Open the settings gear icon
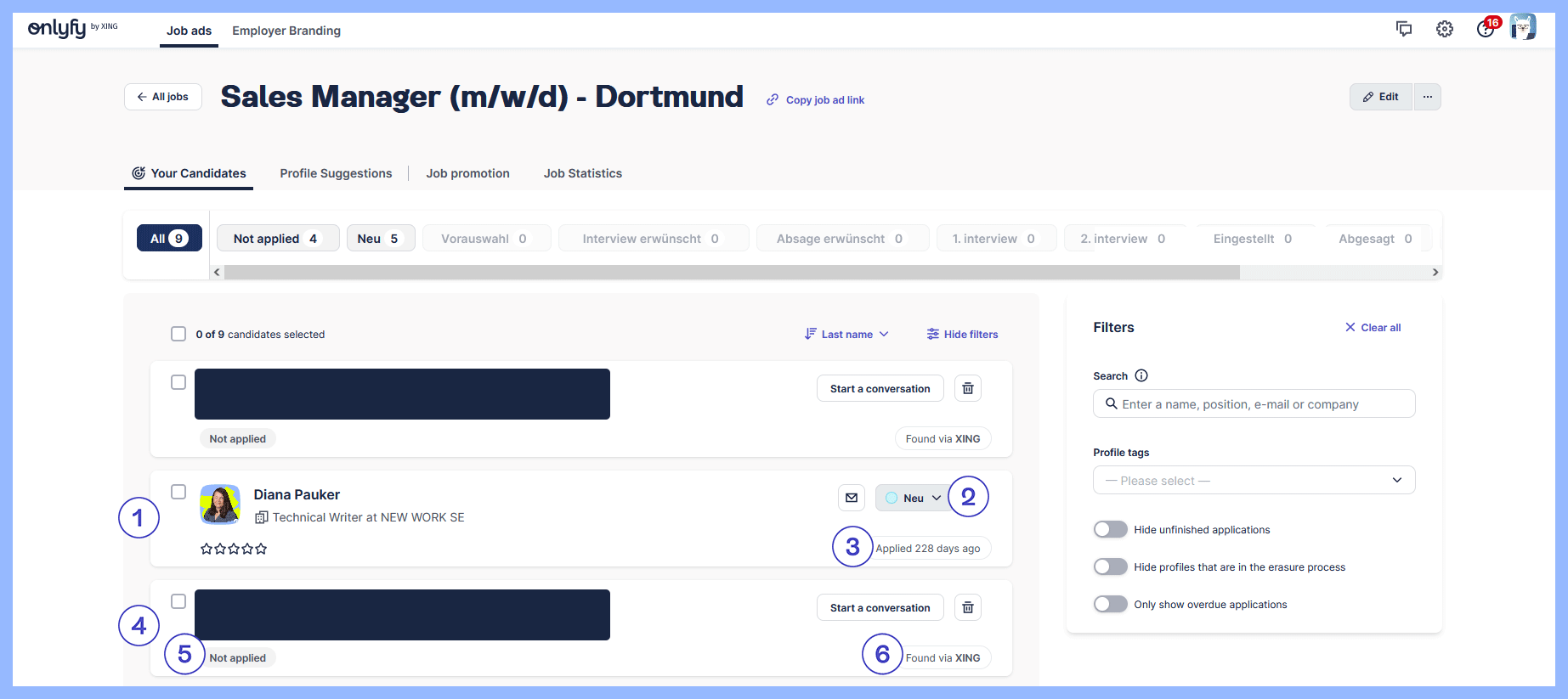The width and height of the screenshot is (1568, 699). click(x=1444, y=29)
